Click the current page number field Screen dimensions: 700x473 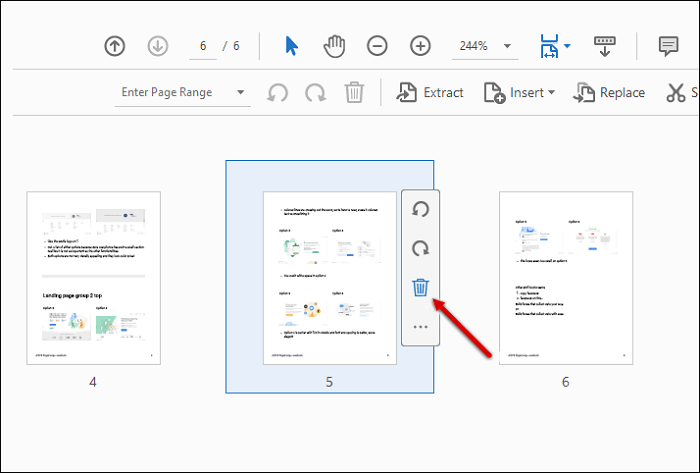click(x=202, y=46)
